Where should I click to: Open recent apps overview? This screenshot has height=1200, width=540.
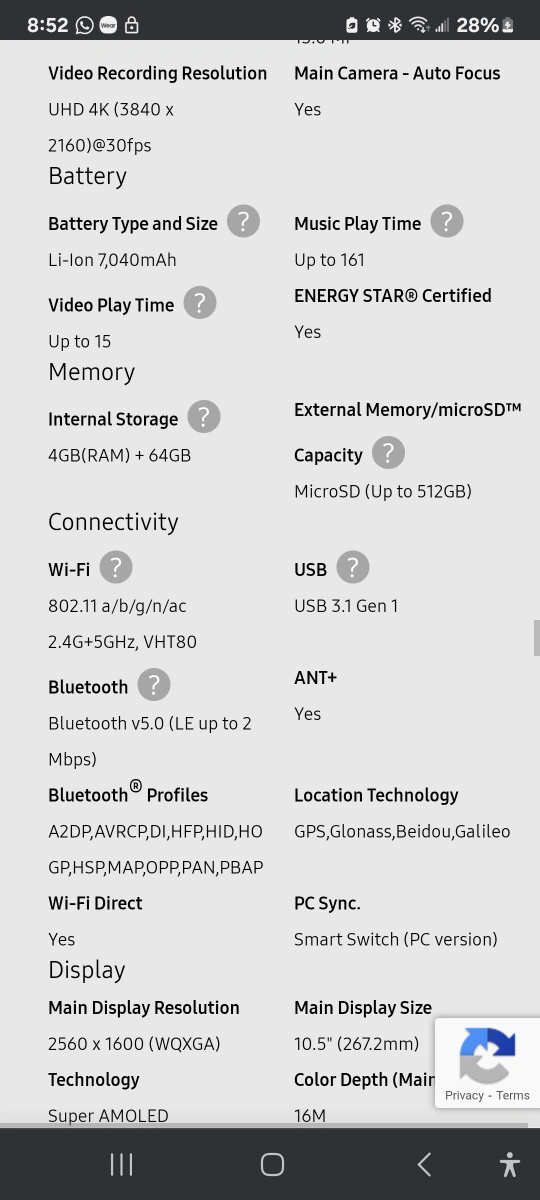121,1164
